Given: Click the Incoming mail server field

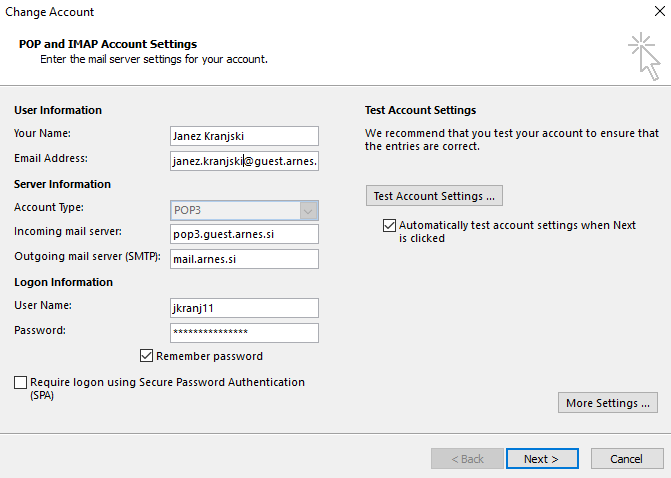Looking at the screenshot, I should tap(244, 234).
